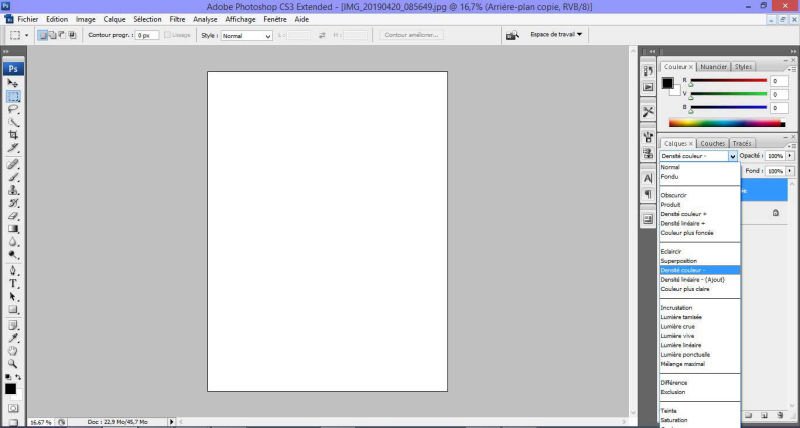Select the Type (T) tool
The width and height of the screenshot is (800, 428).
(x=13, y=284)
